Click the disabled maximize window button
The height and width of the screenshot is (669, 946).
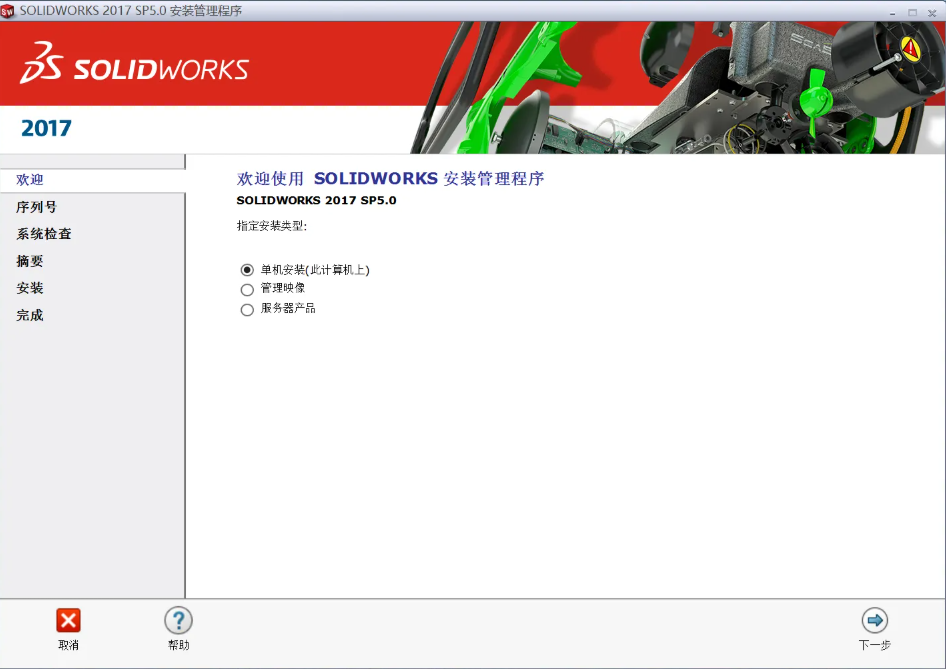pos(912,12)
